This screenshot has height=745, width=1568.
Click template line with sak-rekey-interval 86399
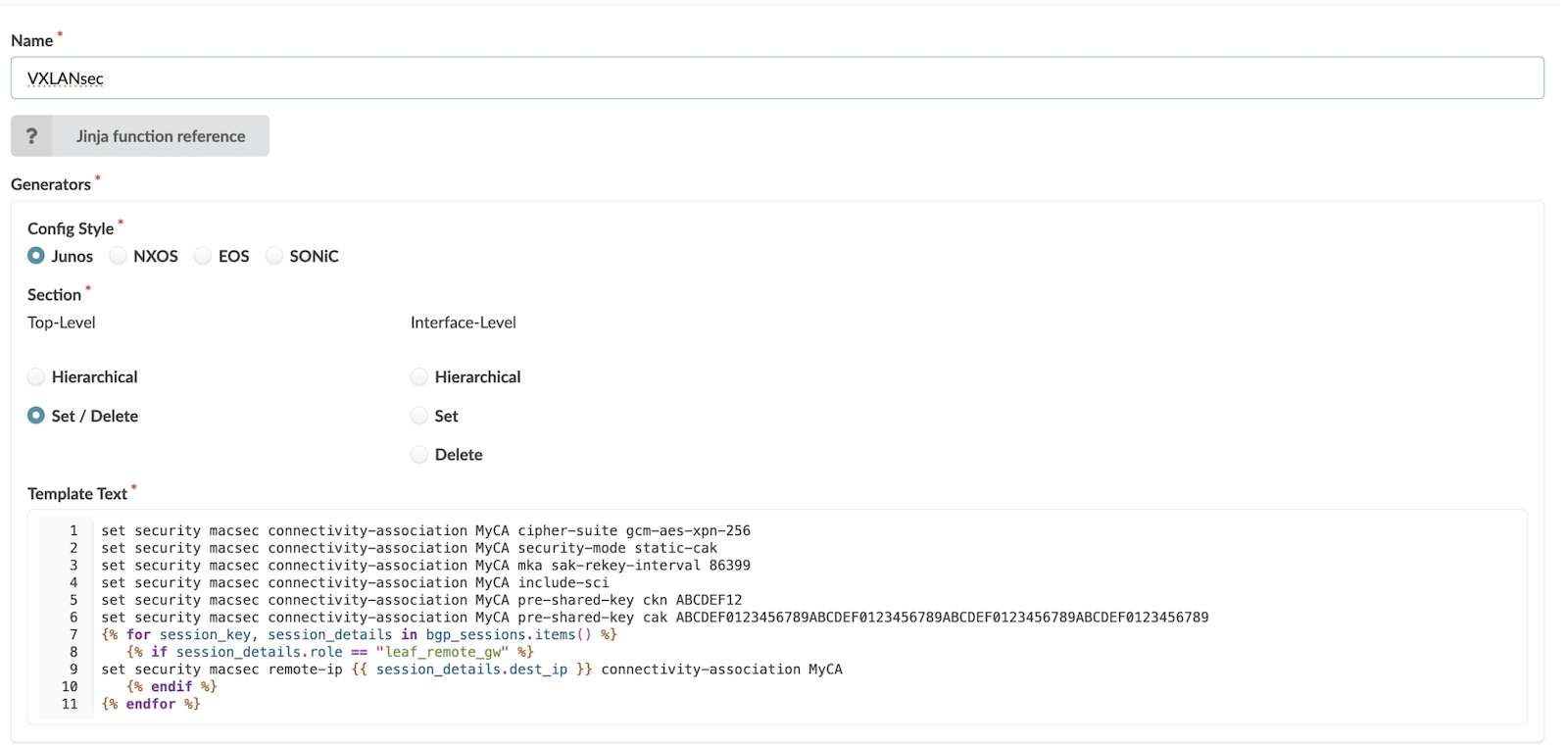pyautogui.click(x=425, y=566)
